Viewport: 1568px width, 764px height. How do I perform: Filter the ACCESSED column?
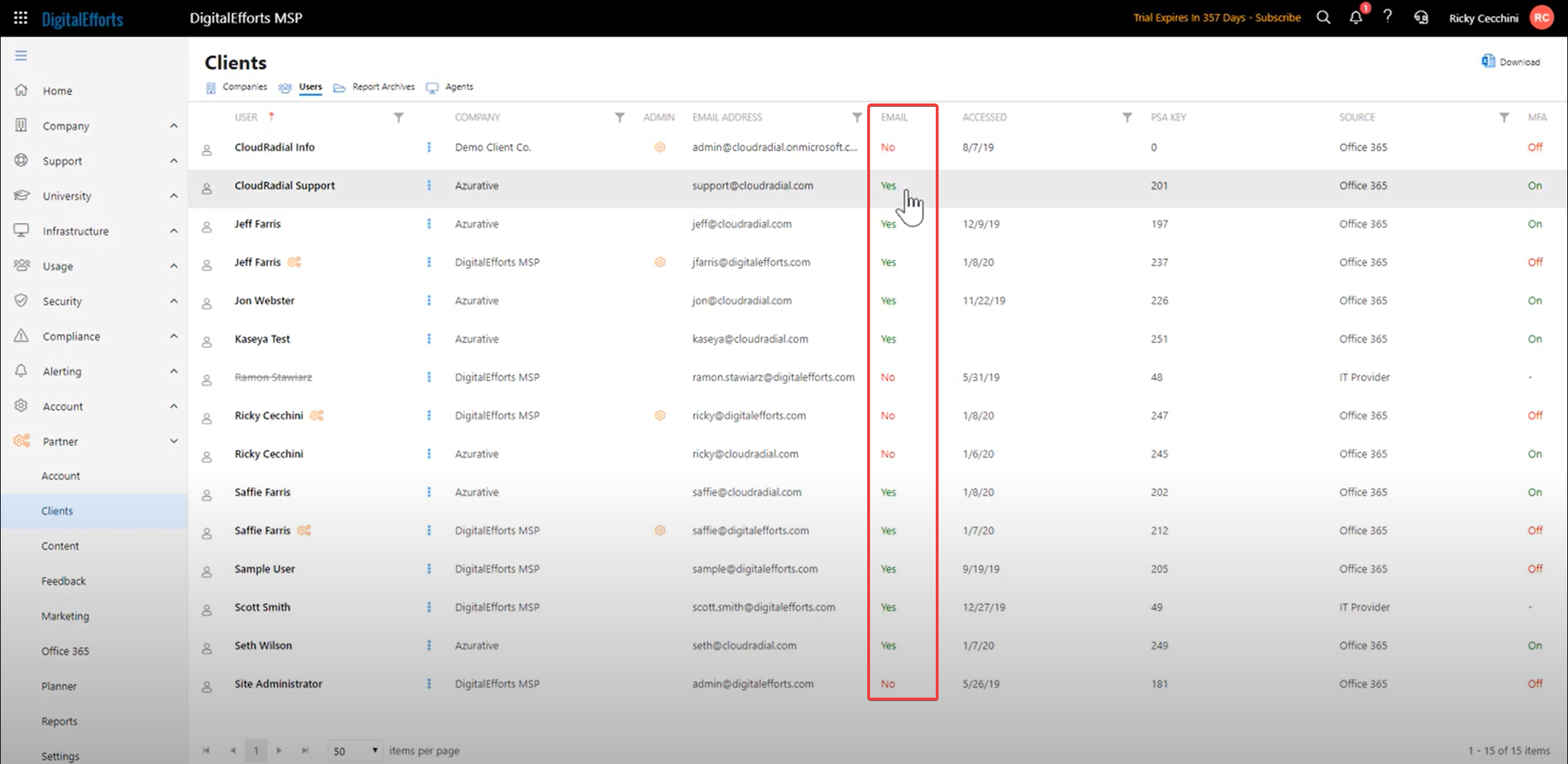click(1127, 117)
